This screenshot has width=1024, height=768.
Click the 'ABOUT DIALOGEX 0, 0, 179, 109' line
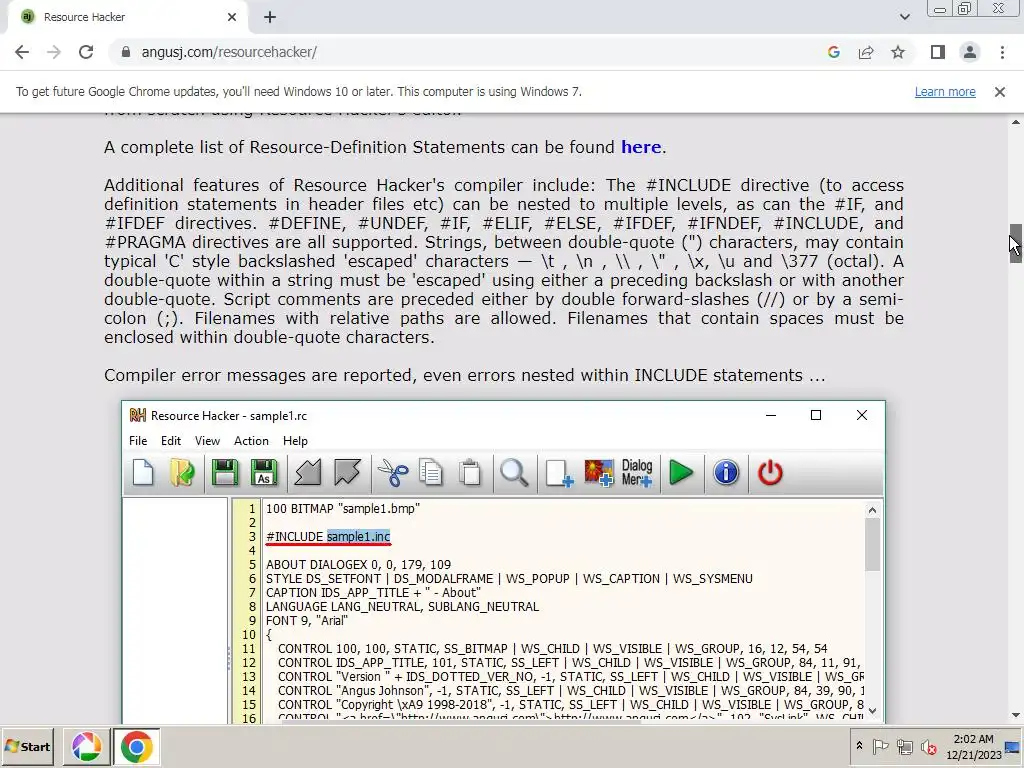tap(359, 564)
